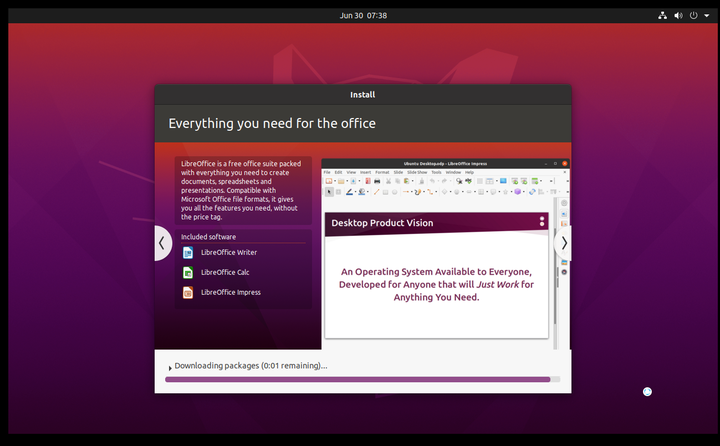
Task: Click the 'Everything you need for the office' heading
Action: [x=272, y=123]
